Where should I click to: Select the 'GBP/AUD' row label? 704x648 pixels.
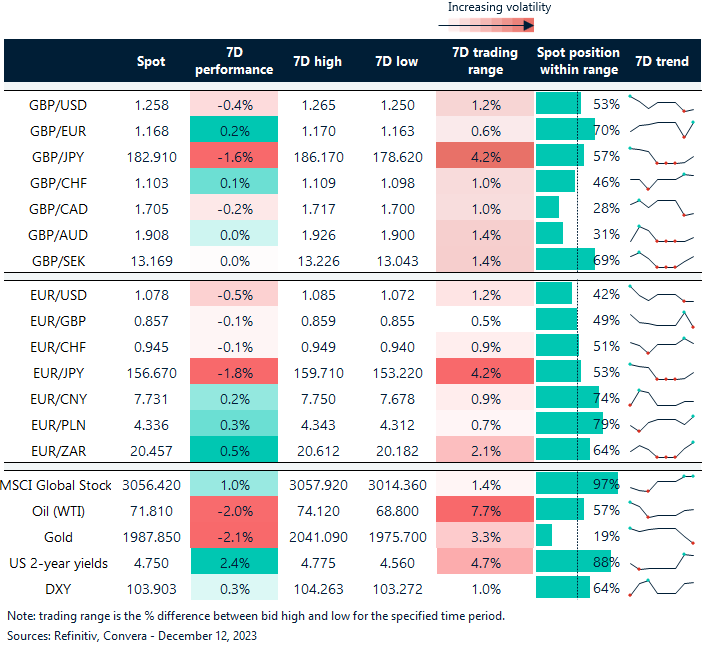tap(58, 235)
